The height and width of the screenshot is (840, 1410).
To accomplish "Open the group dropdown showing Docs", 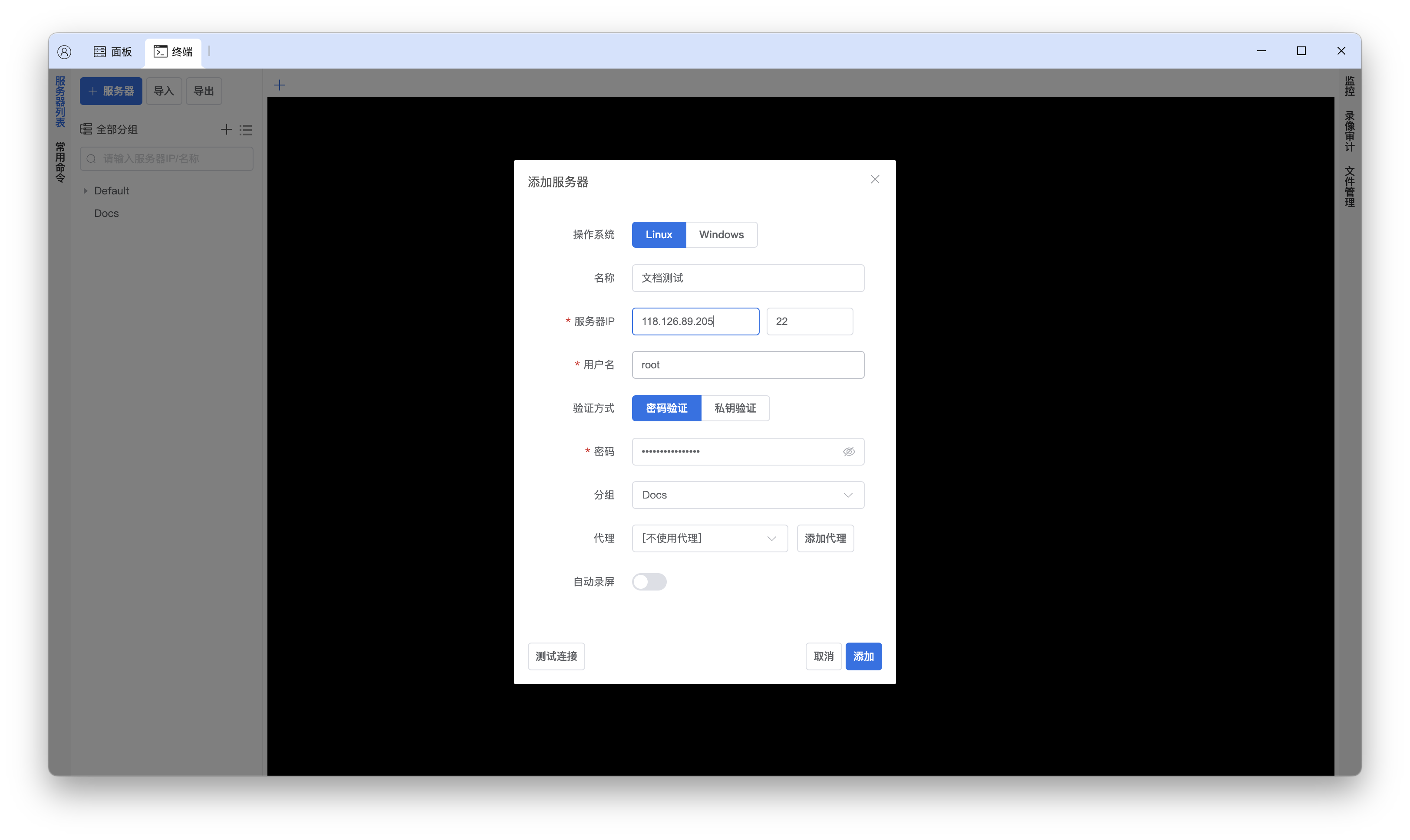I will pyautogui.click(x=748, y=495).
